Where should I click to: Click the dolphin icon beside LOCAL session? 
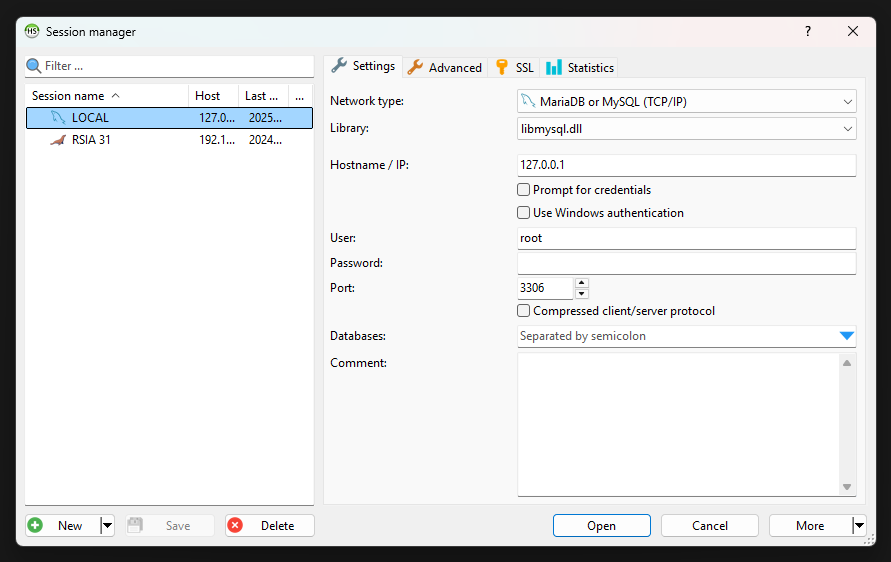(58, 118)
